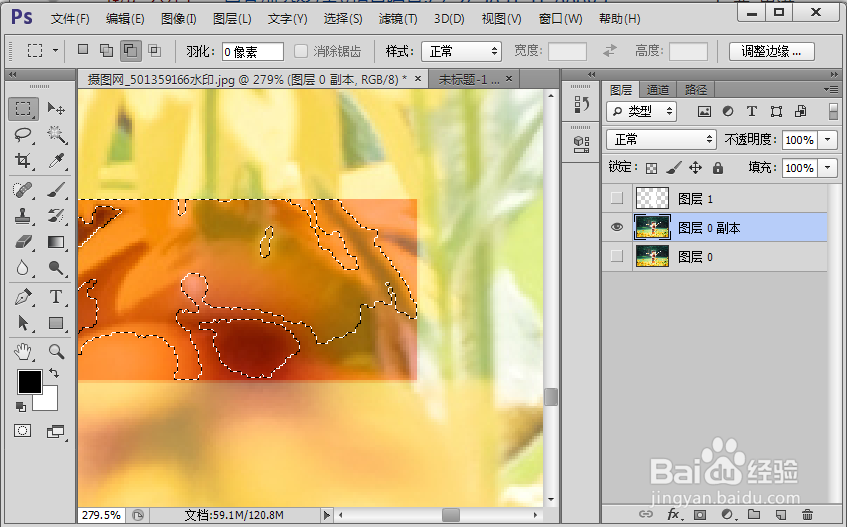Select the Rectangular Marquee tool

(x=23, y=109)
